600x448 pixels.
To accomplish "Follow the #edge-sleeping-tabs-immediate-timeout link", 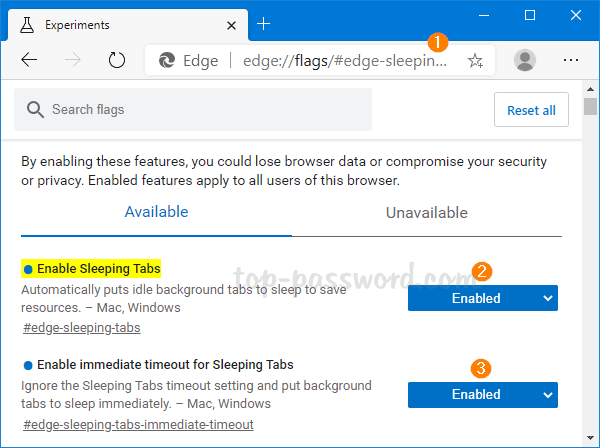I will point(137,424).
